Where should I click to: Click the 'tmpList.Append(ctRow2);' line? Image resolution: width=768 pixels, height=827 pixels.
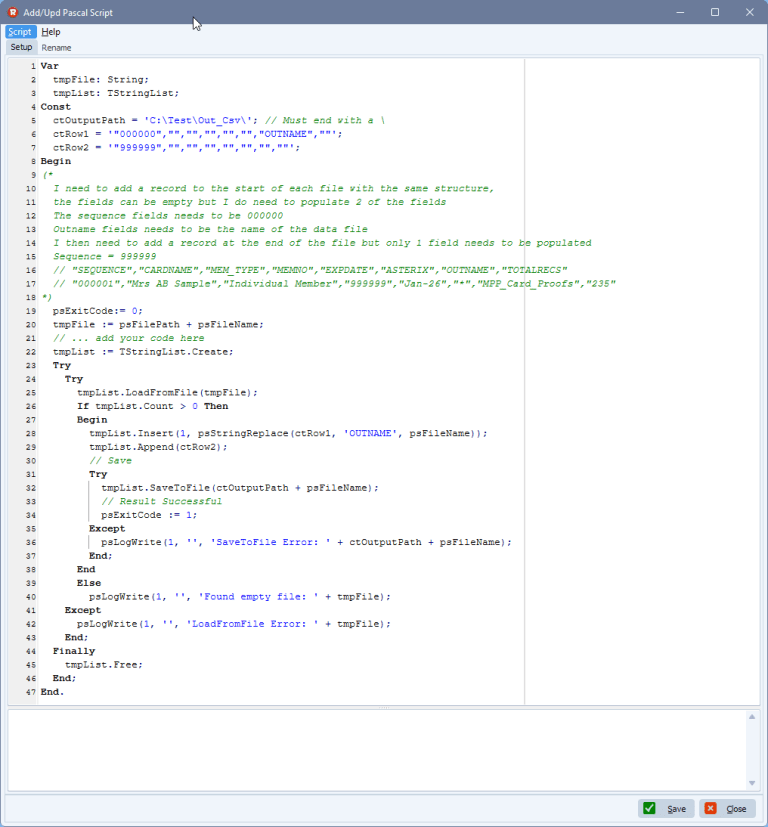click(158, 447)
